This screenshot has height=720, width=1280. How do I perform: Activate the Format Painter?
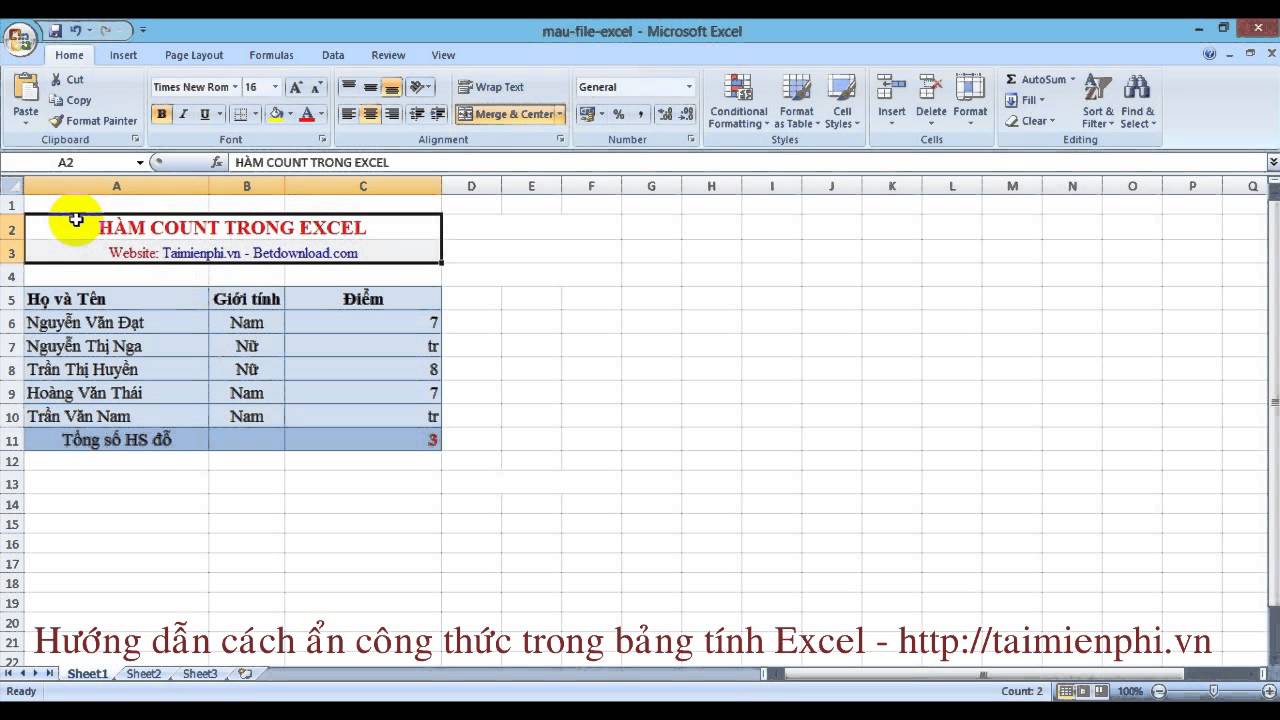93,121
